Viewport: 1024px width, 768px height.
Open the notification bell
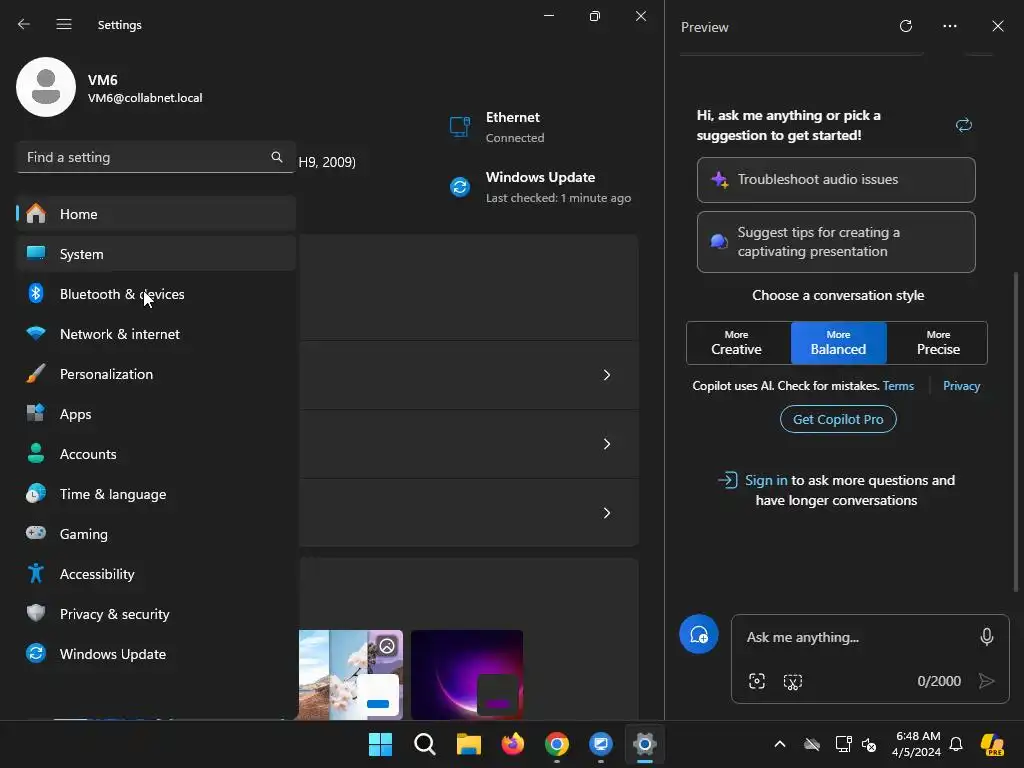click(x=956, y=744)
